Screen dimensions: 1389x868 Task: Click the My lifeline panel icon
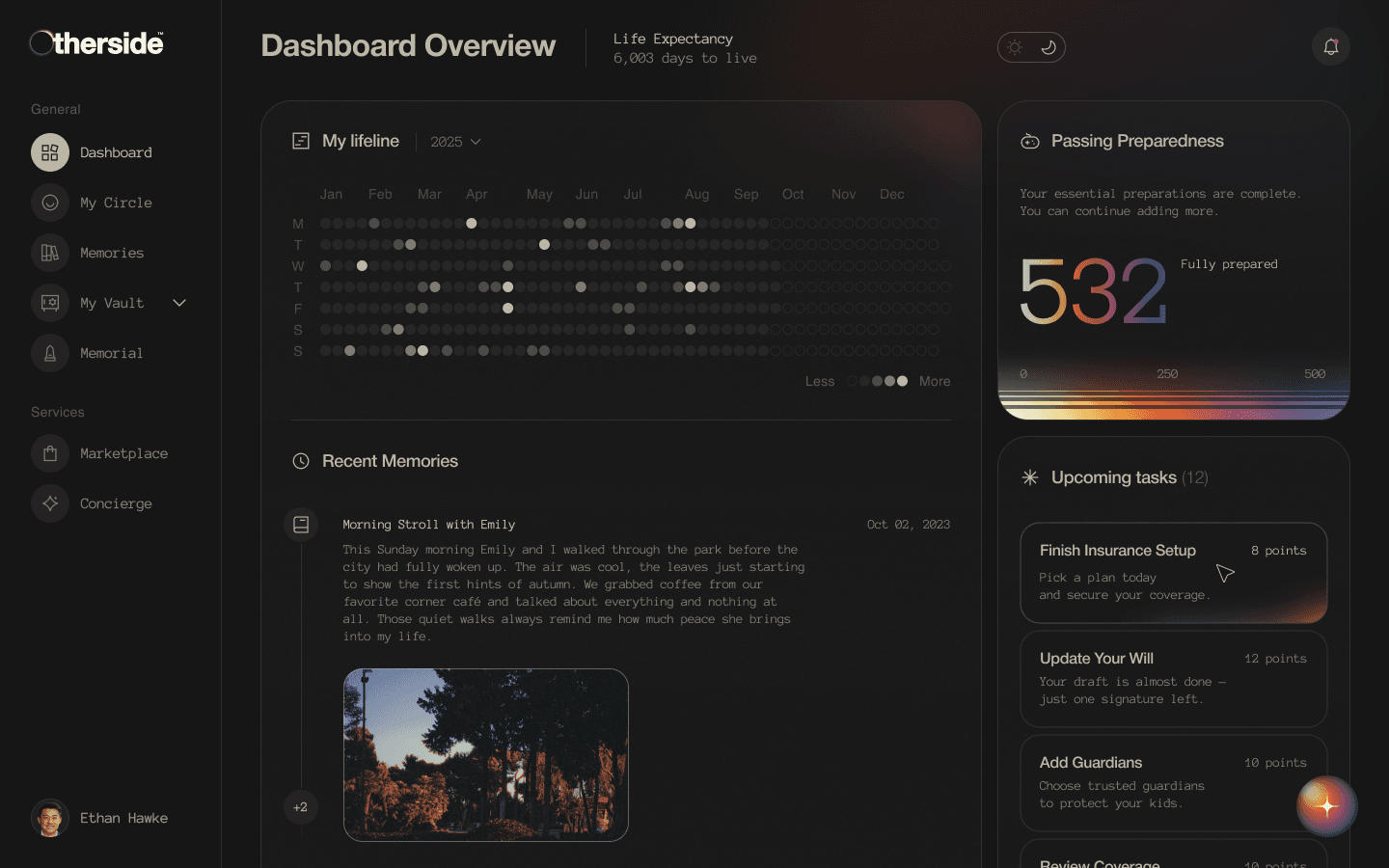[301, 141]
